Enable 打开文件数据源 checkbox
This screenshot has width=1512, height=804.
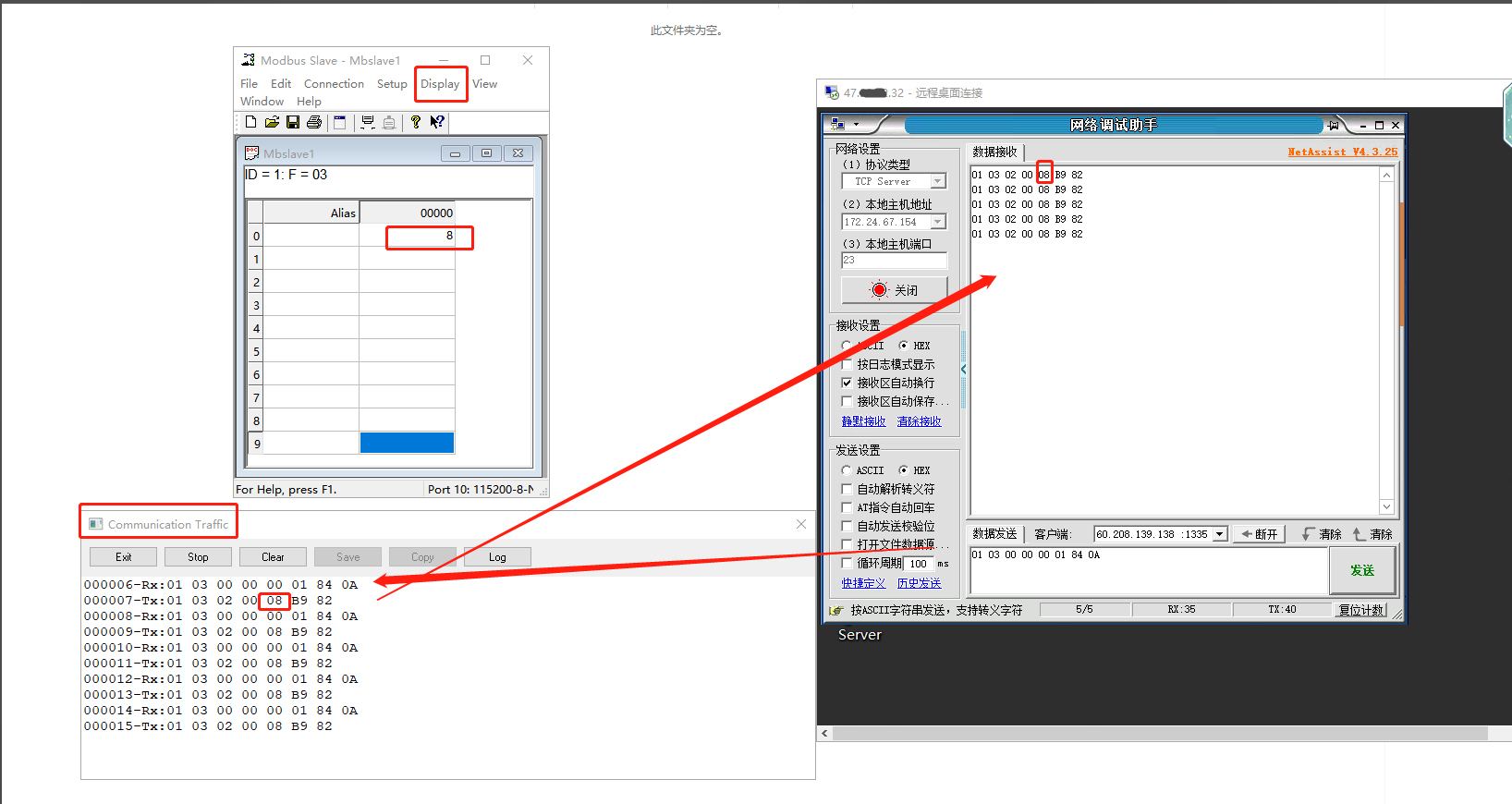click(847, 544)
